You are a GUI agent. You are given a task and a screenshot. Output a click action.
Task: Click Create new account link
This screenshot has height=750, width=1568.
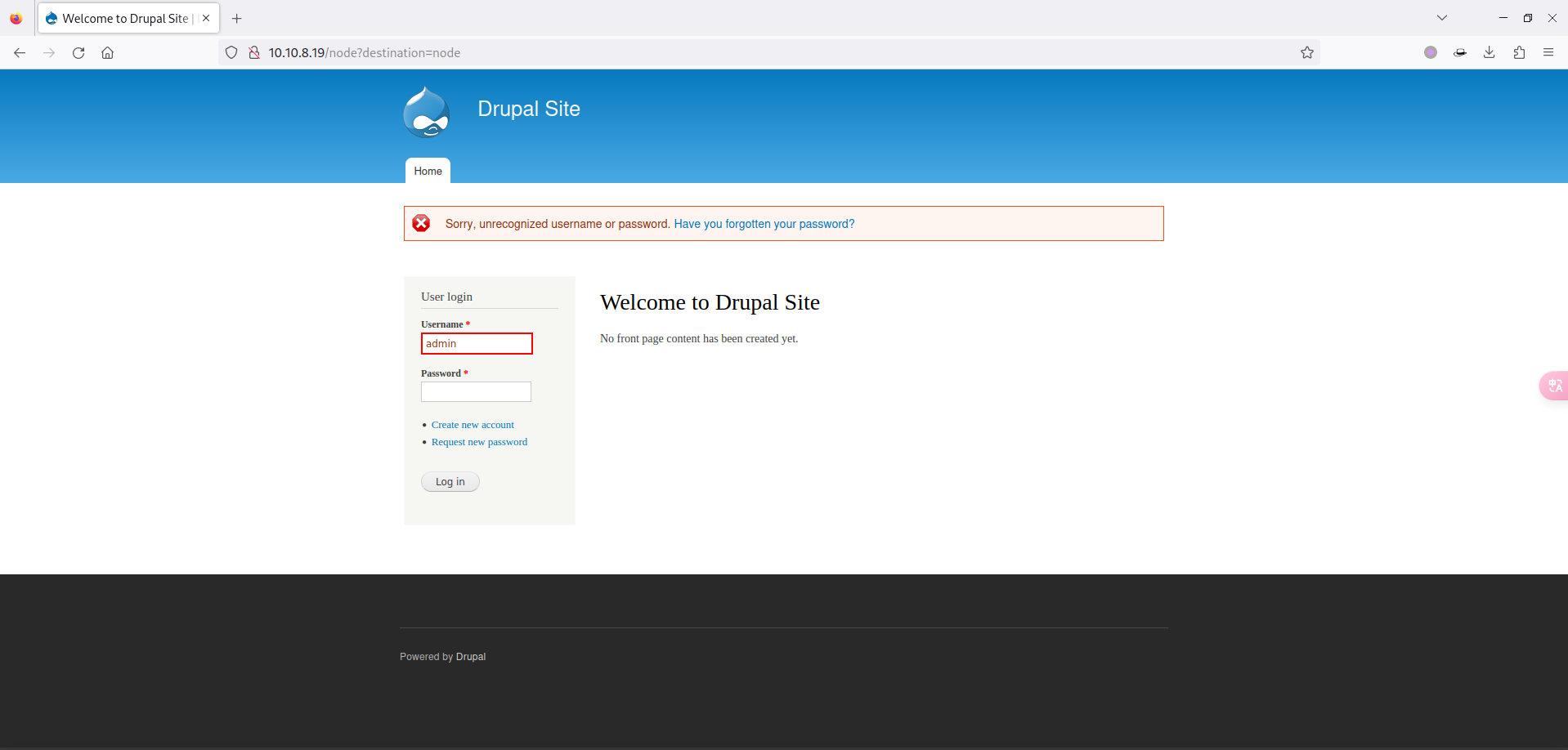point(473,425)
